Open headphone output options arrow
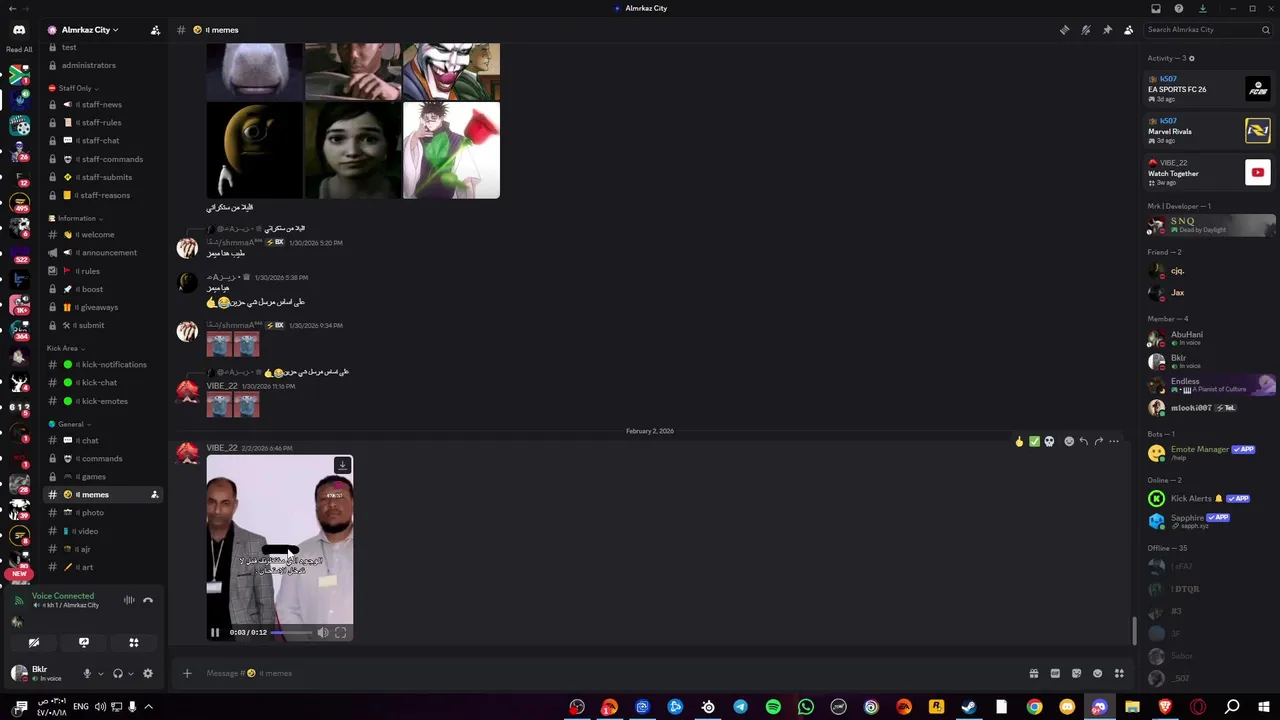Screen dimensions: 1280x720 [131, 674]
